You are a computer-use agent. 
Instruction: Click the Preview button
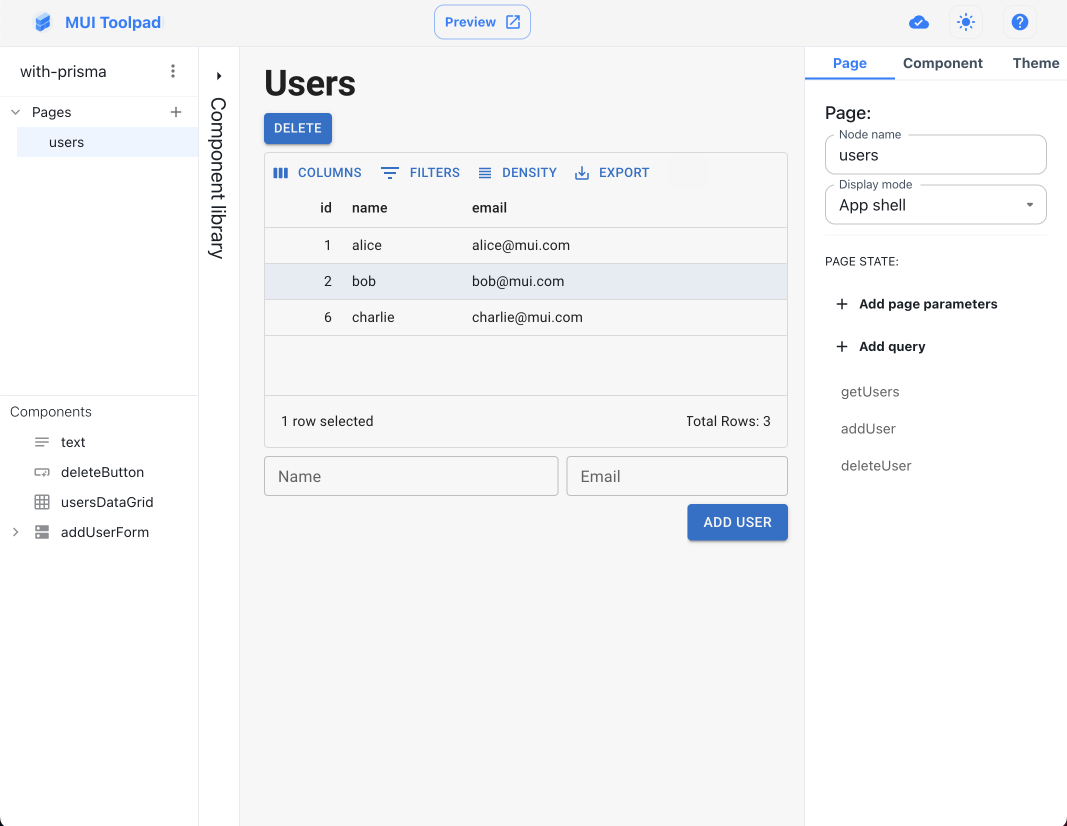(482, 22)
